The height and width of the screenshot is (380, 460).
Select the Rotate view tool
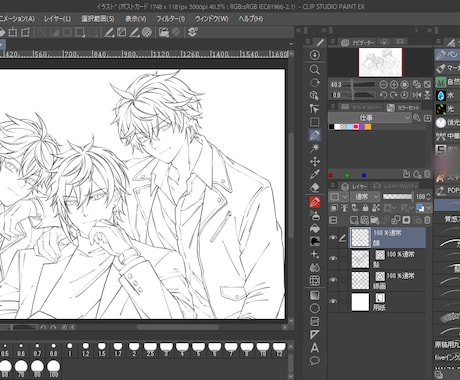pos(314,83)
